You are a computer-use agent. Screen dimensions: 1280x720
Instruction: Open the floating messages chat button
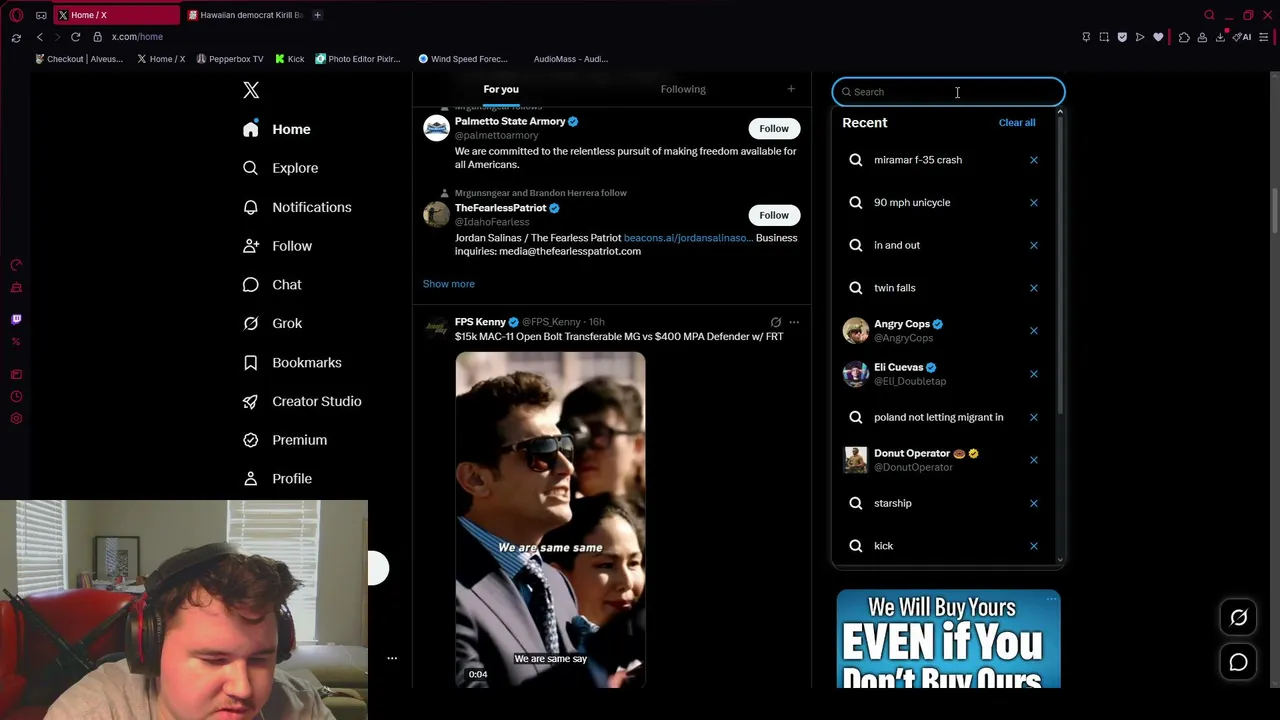tap(1238, 662)
